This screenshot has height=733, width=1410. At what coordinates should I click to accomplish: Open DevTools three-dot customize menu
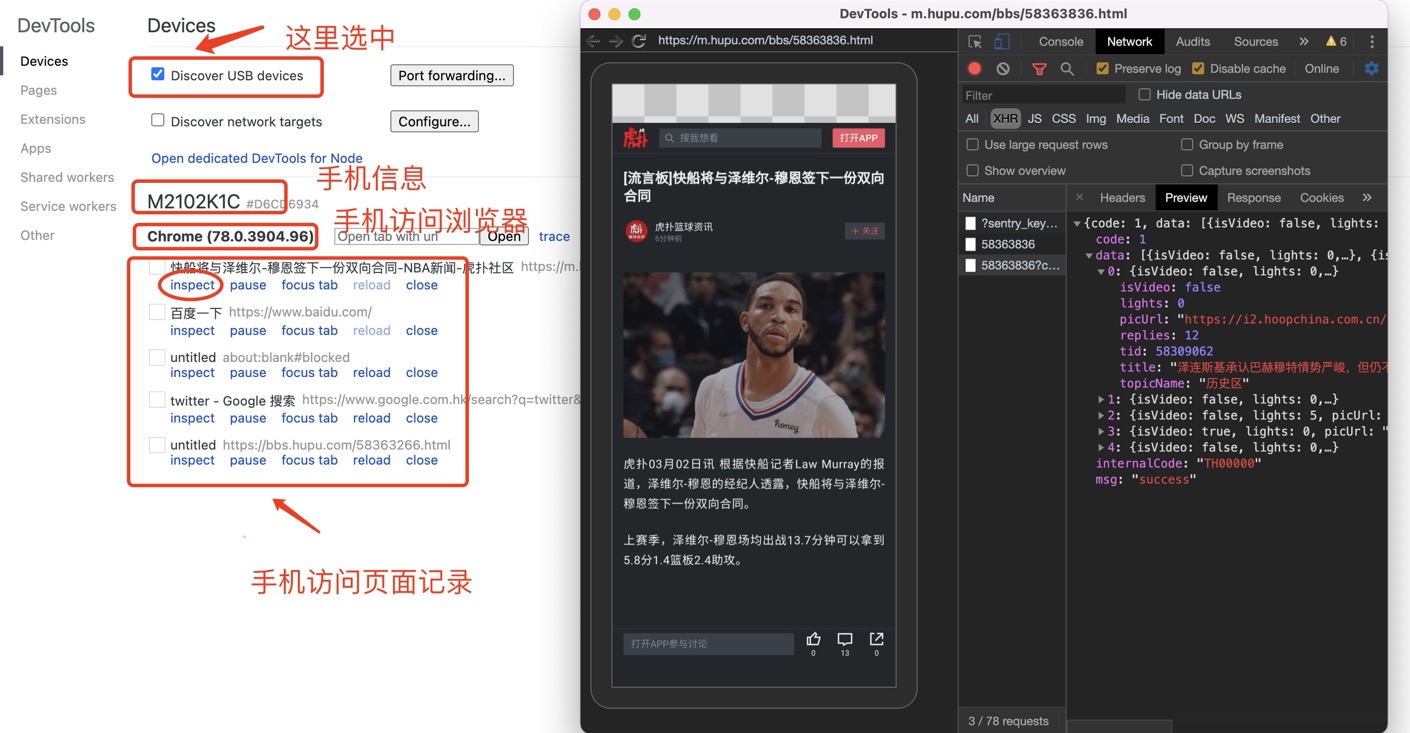click(1371, 42)
